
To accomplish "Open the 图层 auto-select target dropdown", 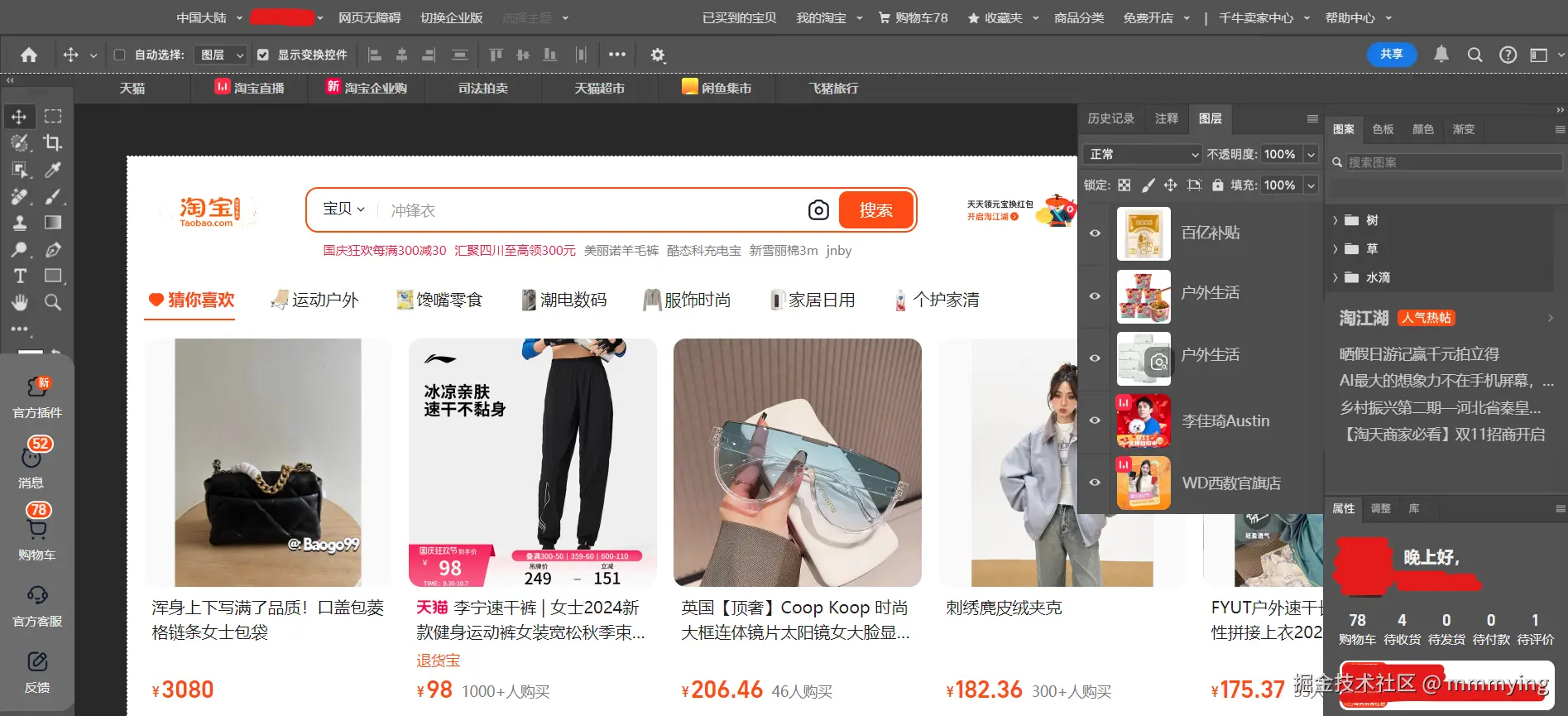I will coord(222,55).
